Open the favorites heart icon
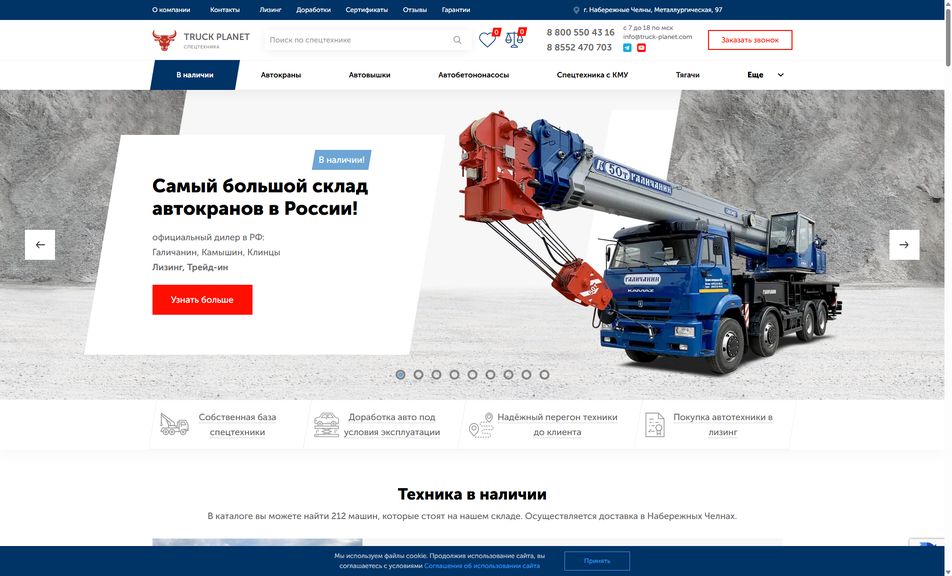The height and width of the screenshot is (576, 952). 487,40
